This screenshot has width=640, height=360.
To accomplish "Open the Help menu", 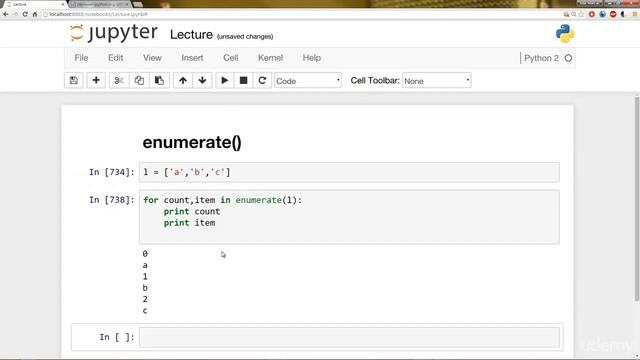I will [311, 58].
